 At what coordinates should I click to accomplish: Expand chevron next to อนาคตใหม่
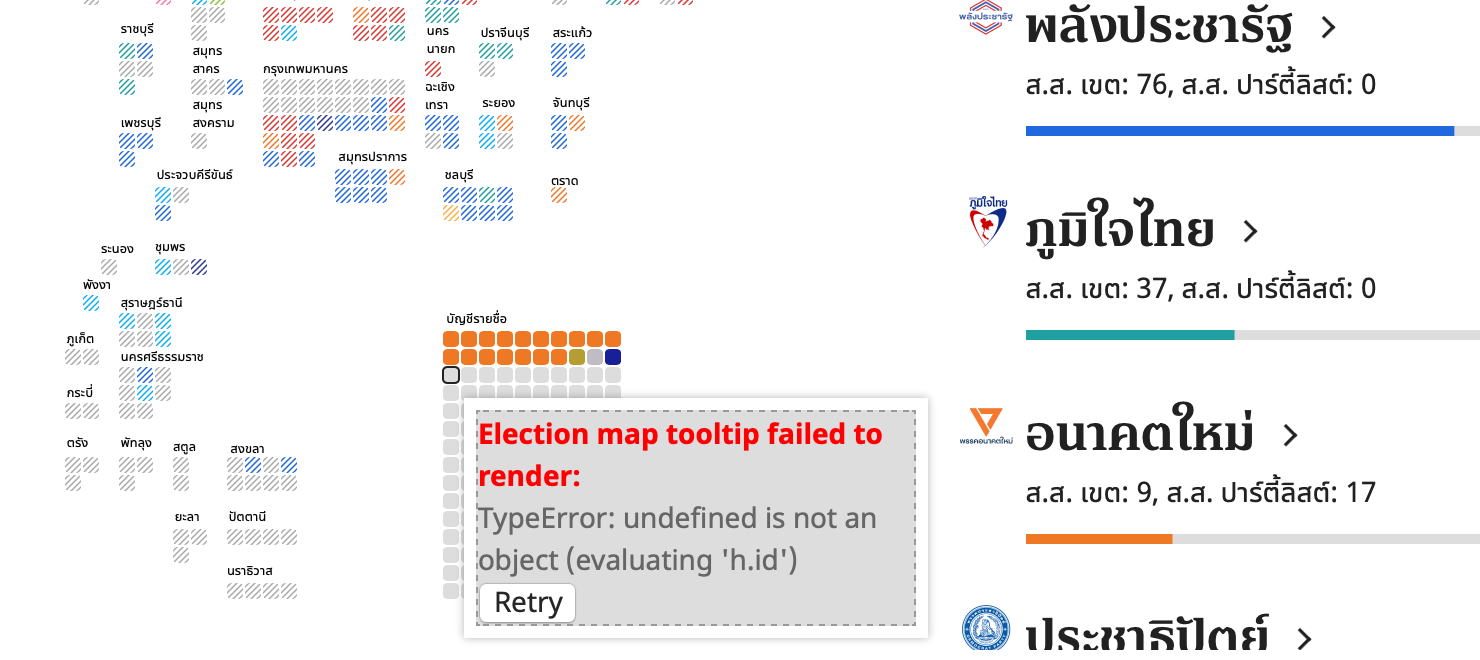1290,436
